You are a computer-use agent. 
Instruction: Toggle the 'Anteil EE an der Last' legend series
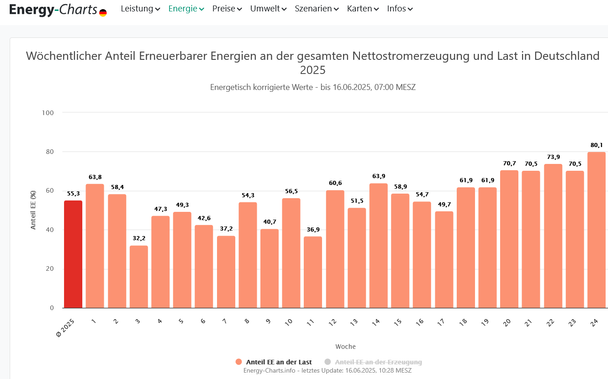[274, 362]
